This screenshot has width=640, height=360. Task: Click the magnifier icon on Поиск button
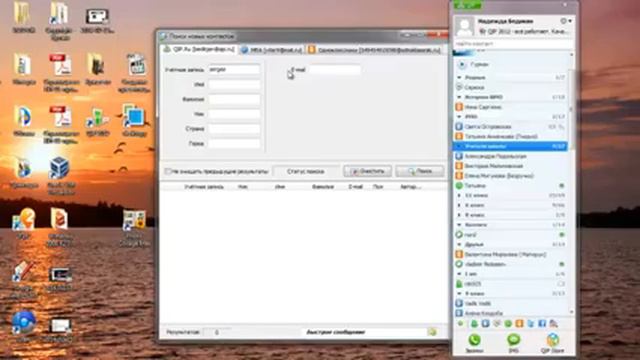(x=411, y=171)
